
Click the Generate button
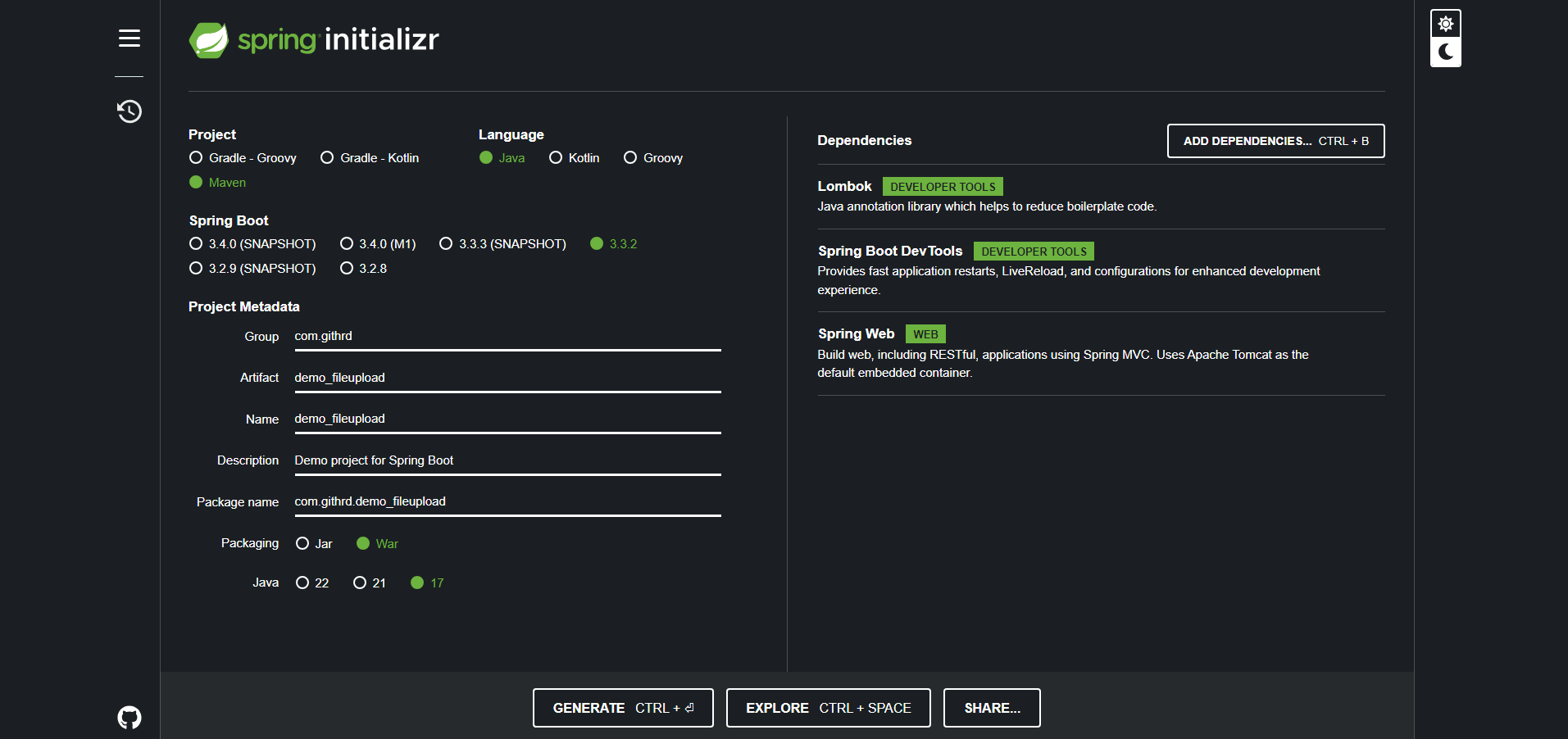[x=623, y=708]
